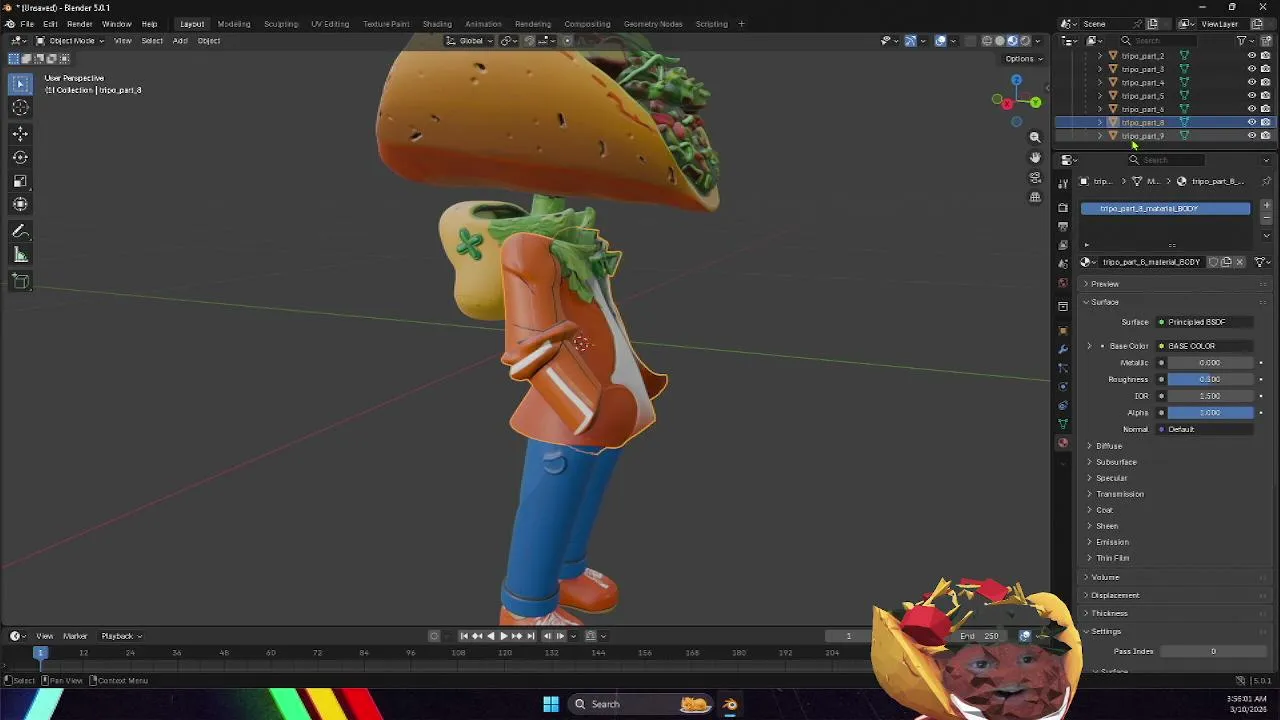Add a material slot with plus
Image resolution: width=1280 pixels, height=720 pixels.
point(1267,205)
